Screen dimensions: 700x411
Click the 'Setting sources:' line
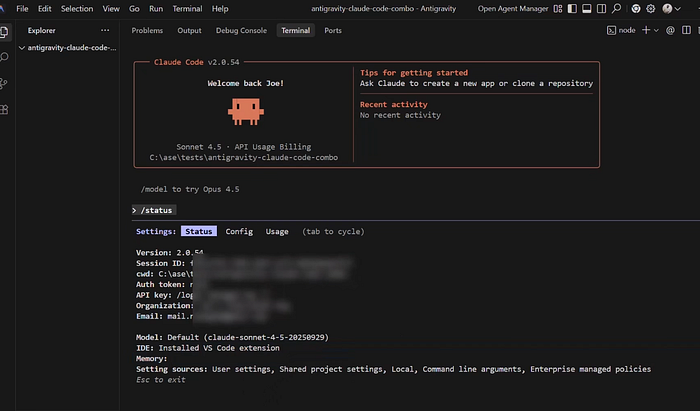point(393,369)
